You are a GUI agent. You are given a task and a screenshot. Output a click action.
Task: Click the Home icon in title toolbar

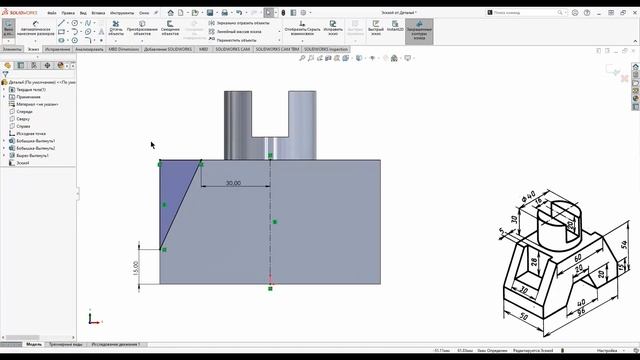pyautogui.click(x=171, y=13)
